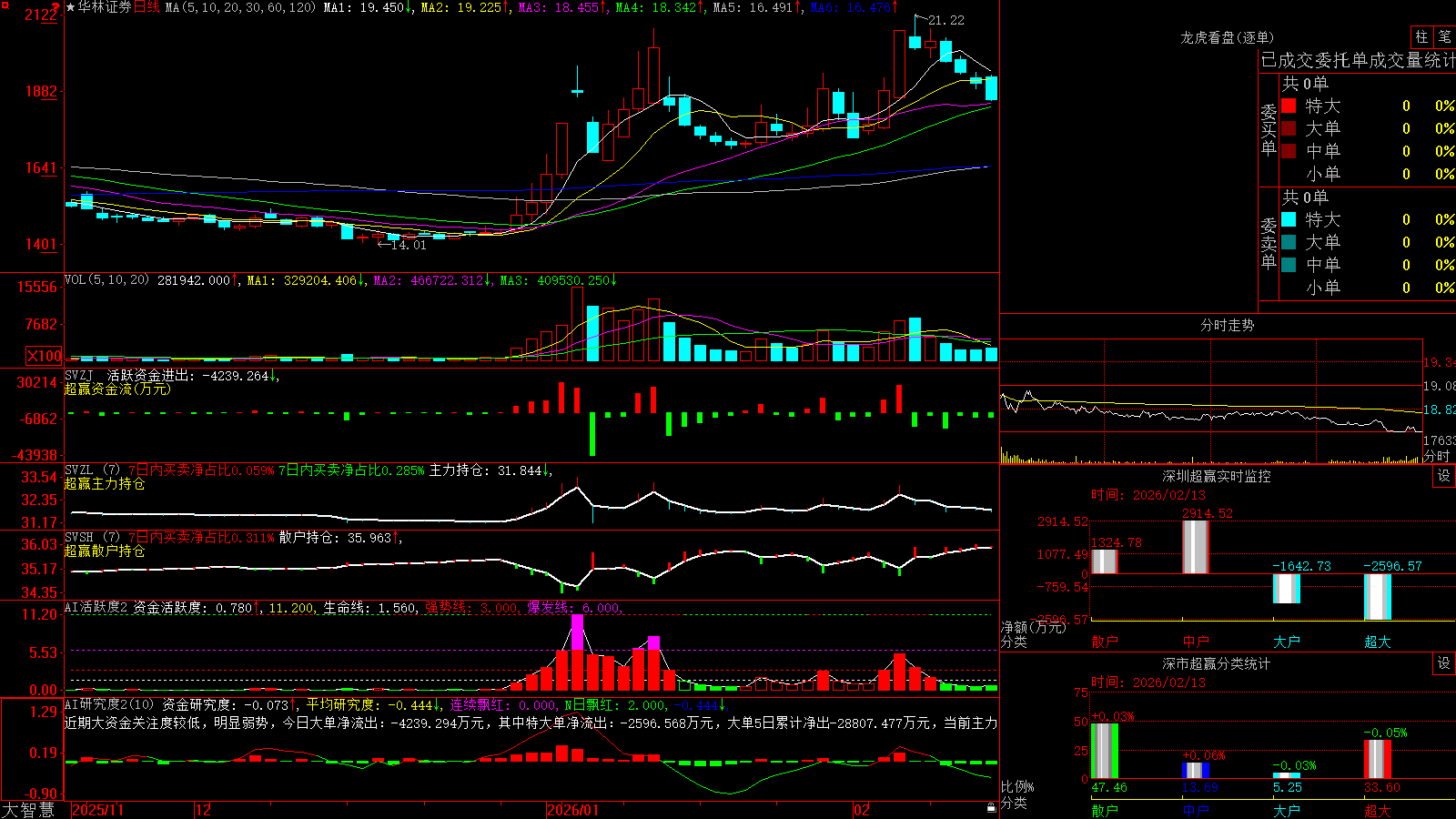Click the 资金研究度: -0.073 value
The height and width of the screenshot is (819, 1456).
[x=226, y=704]
